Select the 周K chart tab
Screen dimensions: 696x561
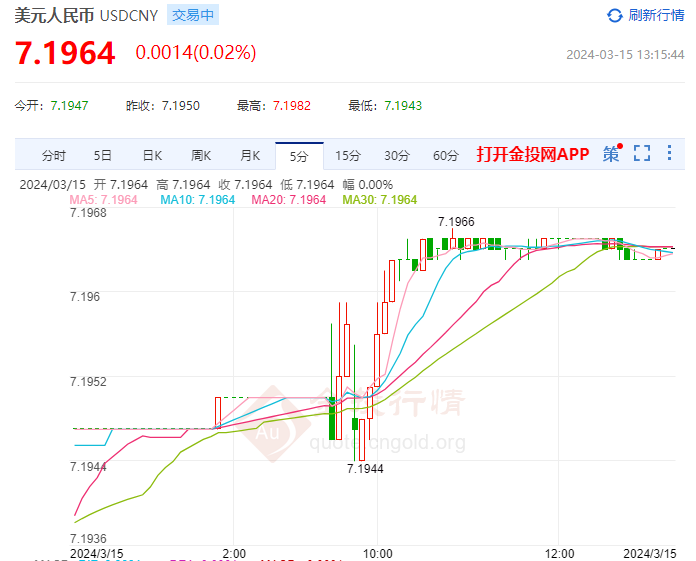point(201,156)
